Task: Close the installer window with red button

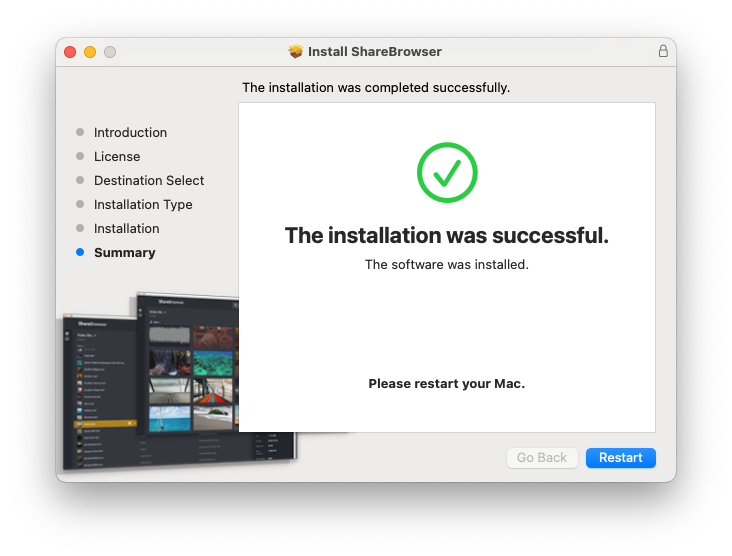Action: 70,52
